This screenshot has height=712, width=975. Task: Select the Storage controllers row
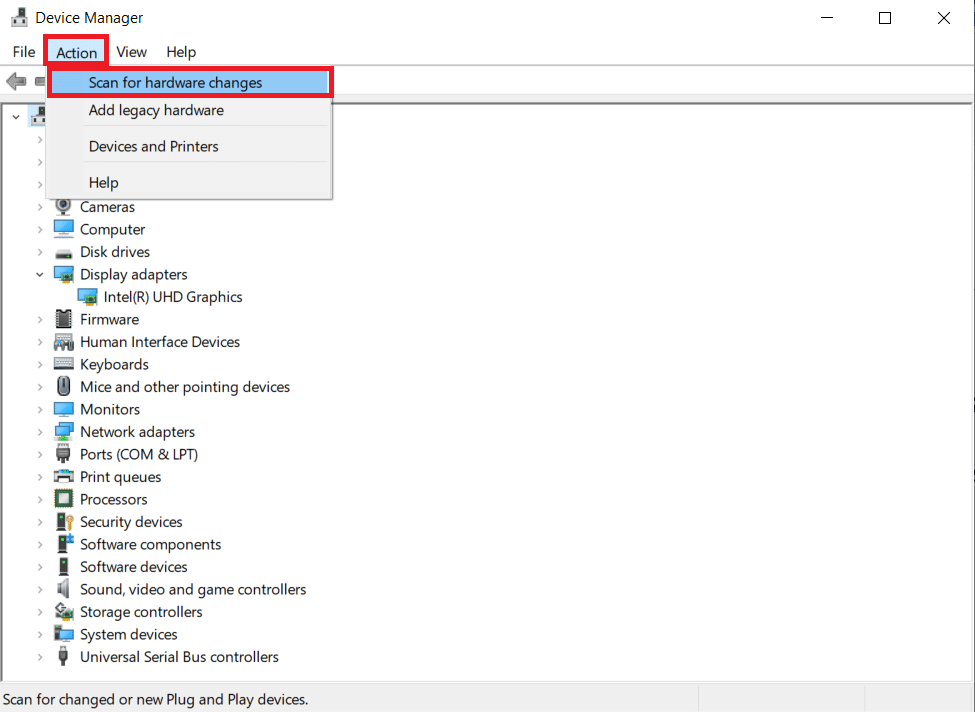pyautogui.click(x=141, y=612)
